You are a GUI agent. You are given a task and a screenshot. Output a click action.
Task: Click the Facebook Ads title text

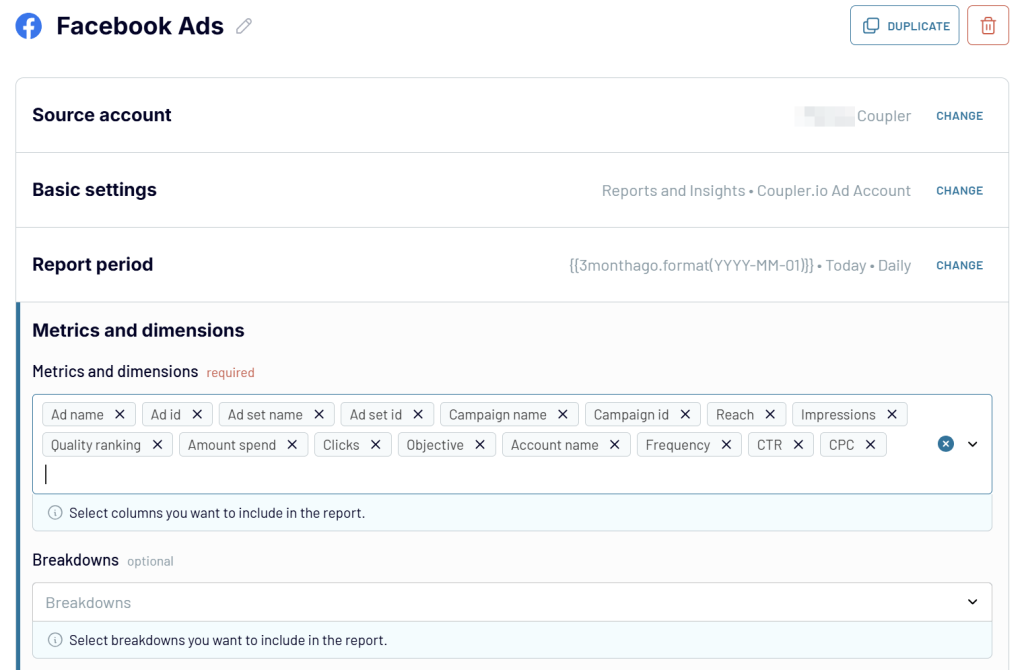tap(140, 26)
